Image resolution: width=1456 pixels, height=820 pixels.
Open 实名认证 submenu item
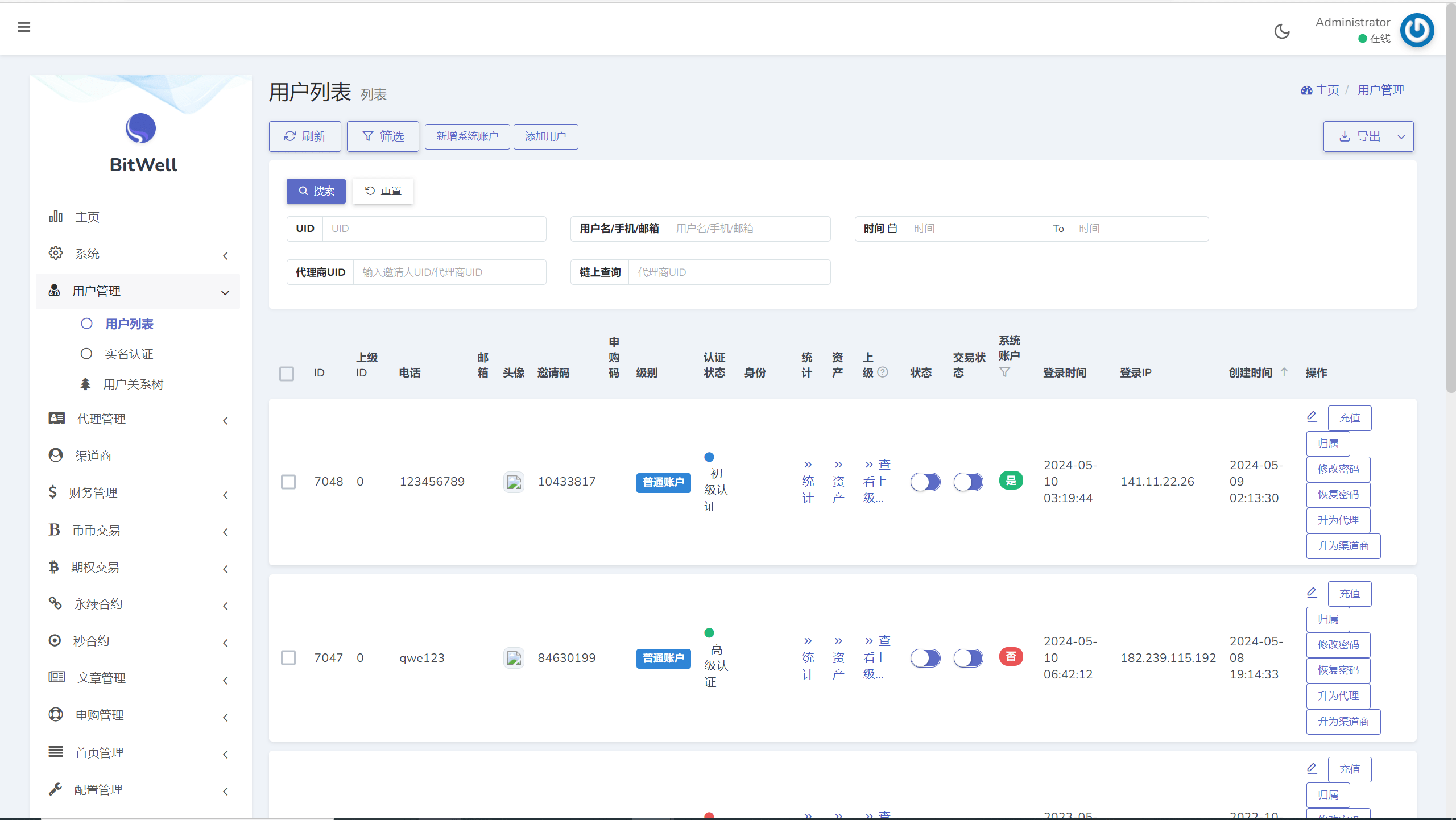click(129, 354)
